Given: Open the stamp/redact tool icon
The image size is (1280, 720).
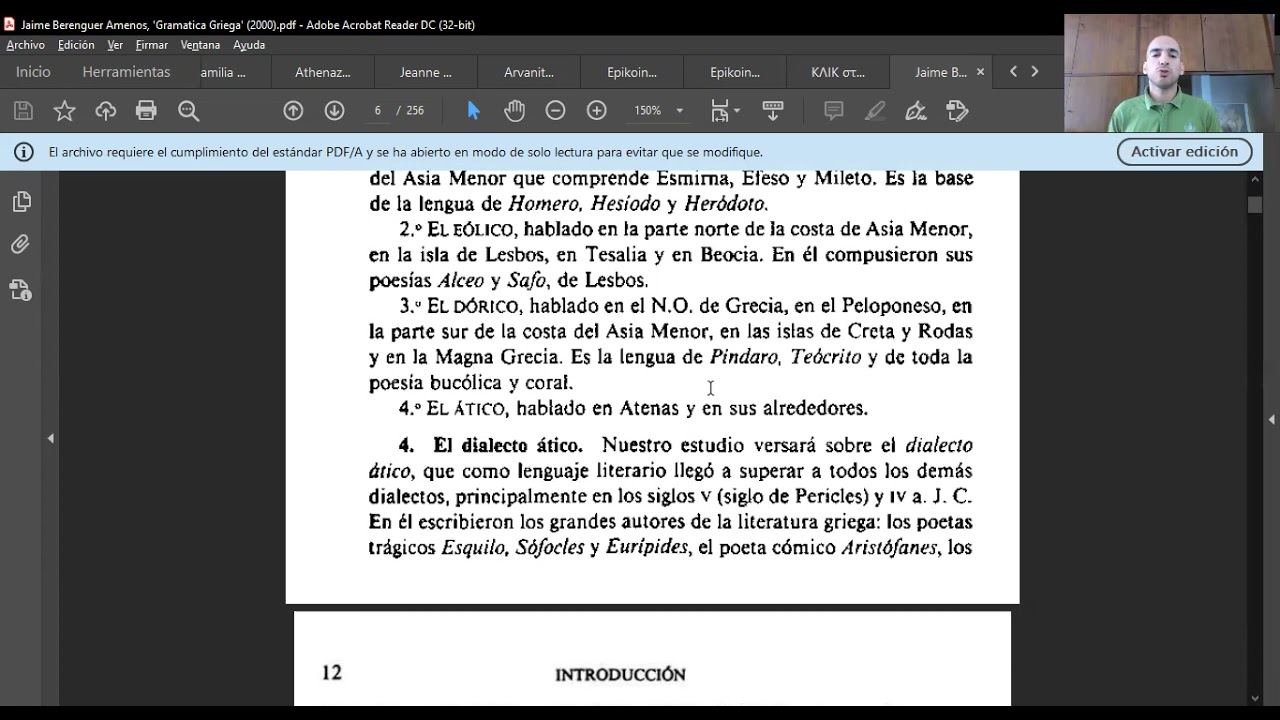Looking at the screenshot, I should point(957,111).
